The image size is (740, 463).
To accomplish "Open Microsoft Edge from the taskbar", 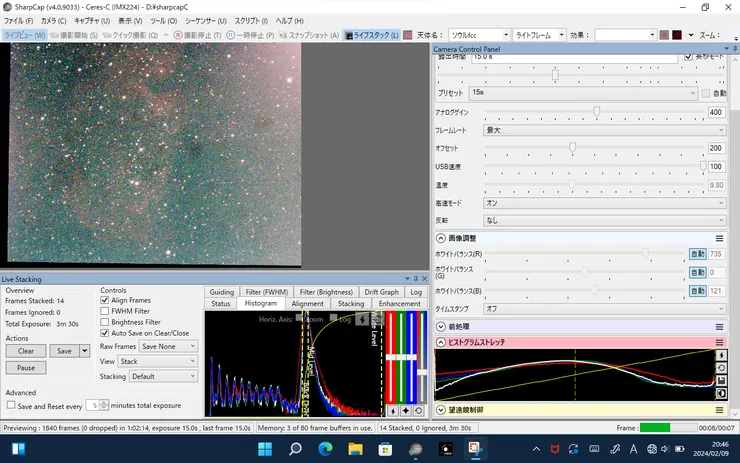I will tap(325, 450).
